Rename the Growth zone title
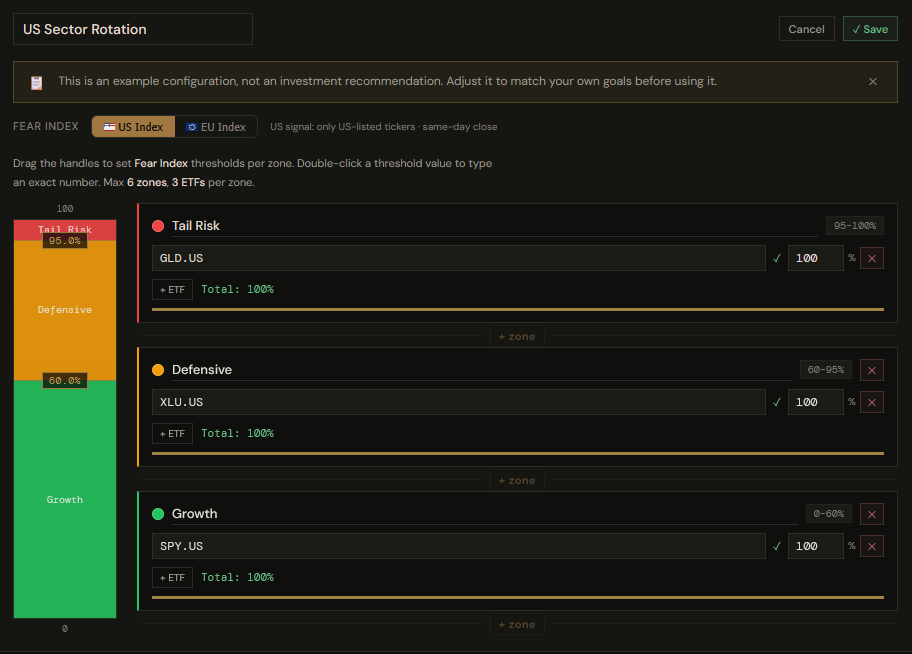Screen dimensions: 912x654 pos(484,514)
